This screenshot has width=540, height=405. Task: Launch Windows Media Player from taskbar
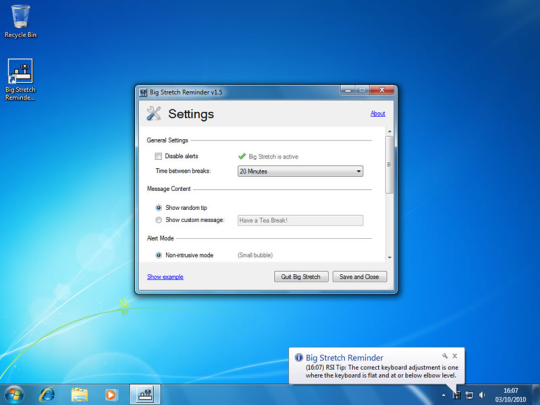[111, 394]
